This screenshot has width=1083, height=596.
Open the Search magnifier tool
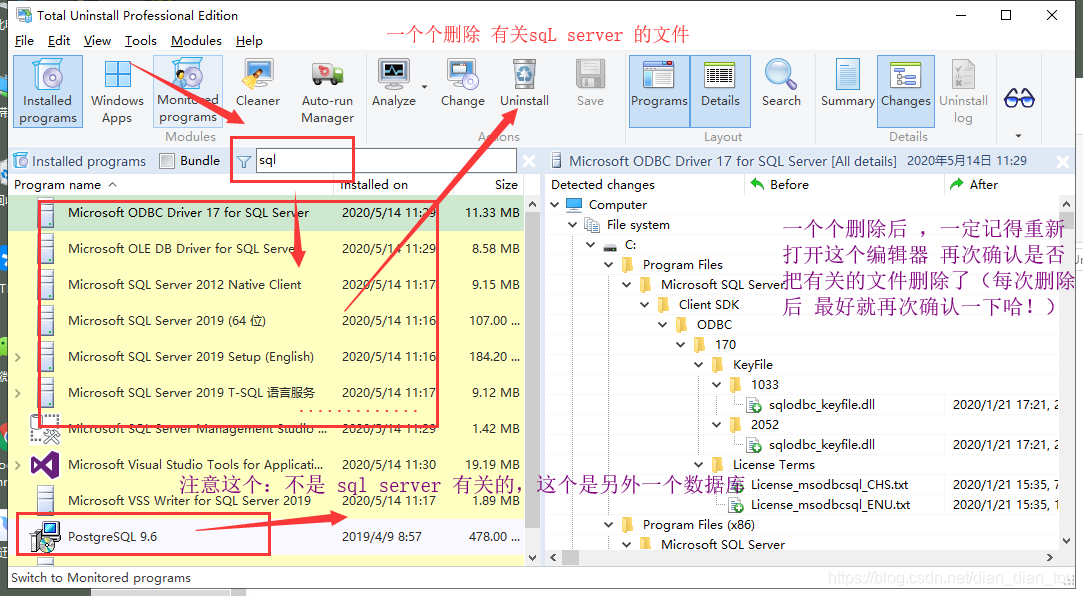click(x=780, y=84)
